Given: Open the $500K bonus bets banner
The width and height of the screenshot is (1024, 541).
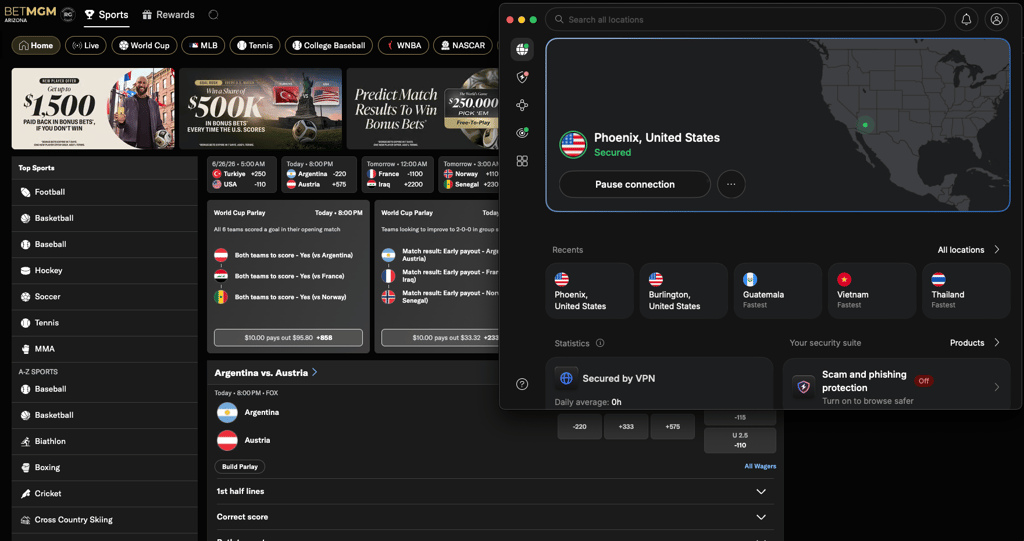Looking at the screenshot, I should coord(261,108).
